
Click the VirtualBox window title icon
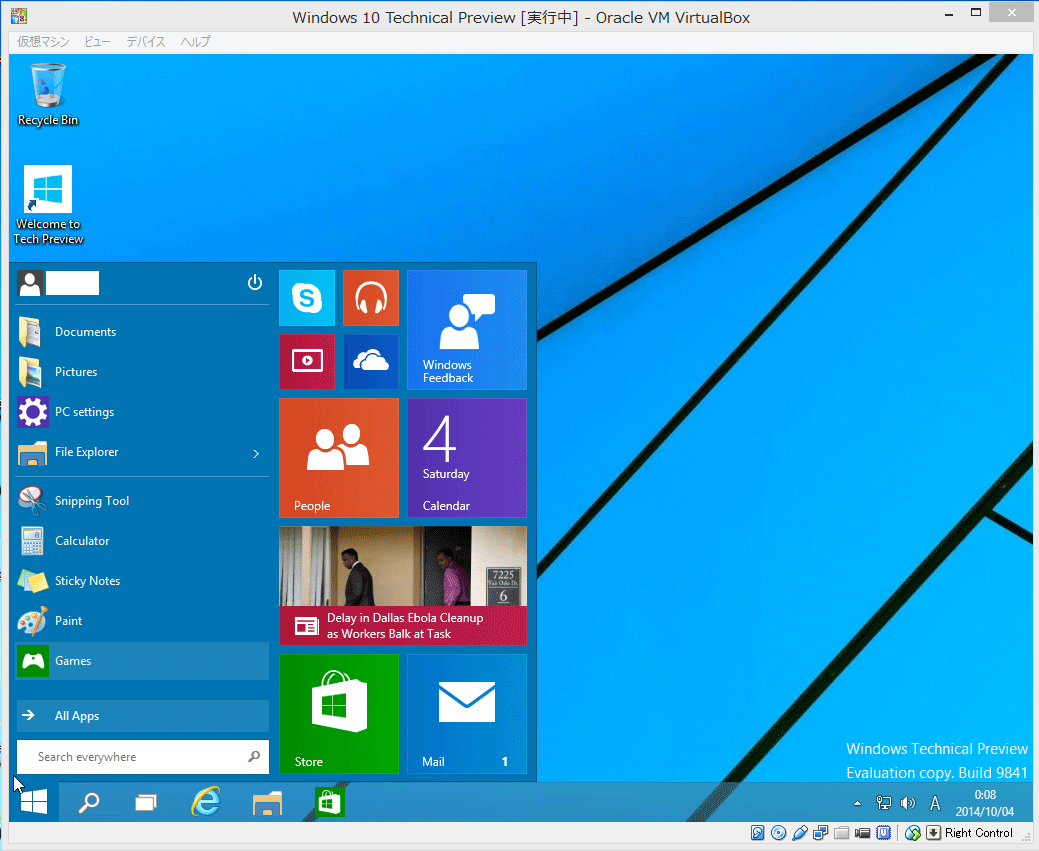19,16
